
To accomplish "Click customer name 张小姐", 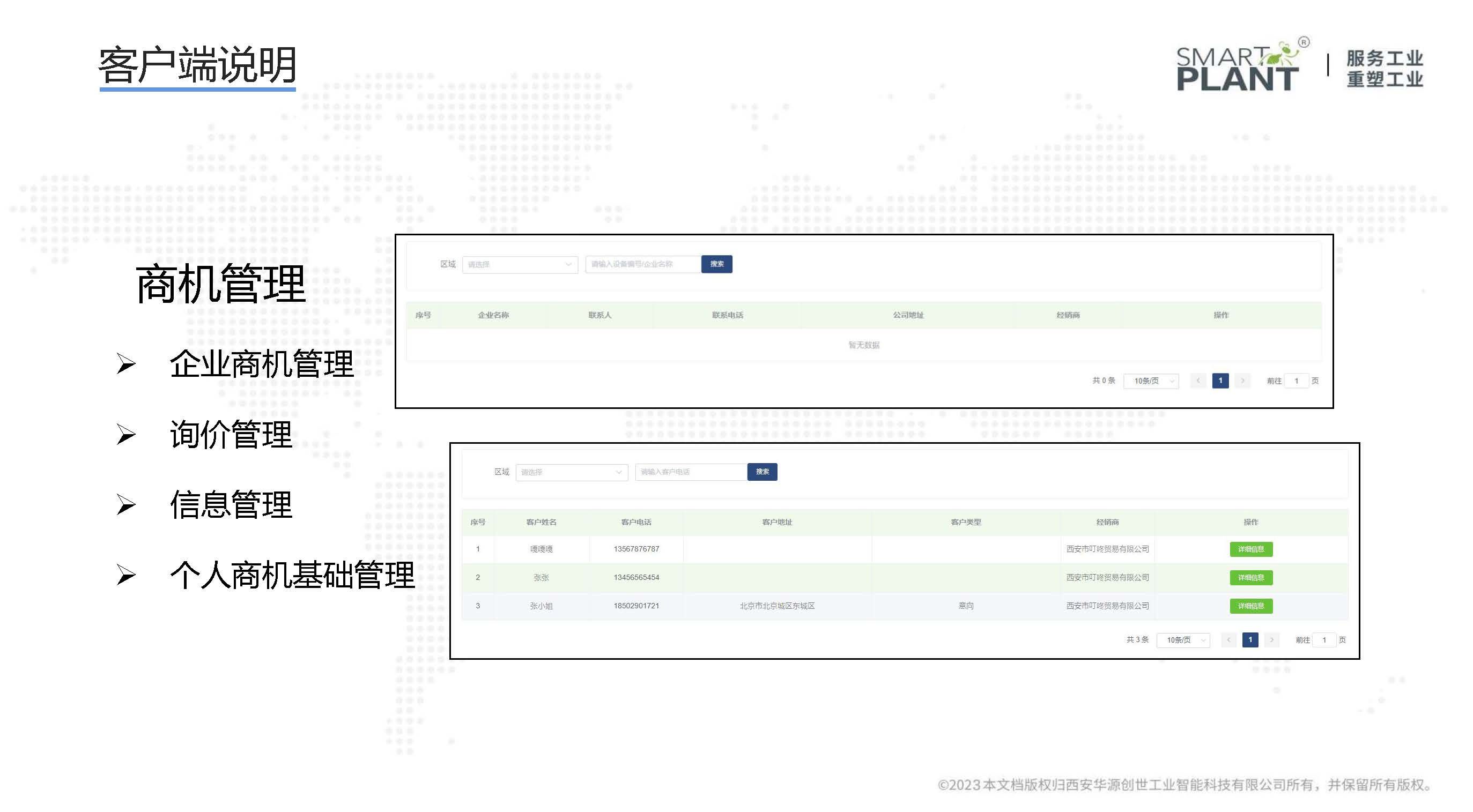I will [x=541, y=606].
